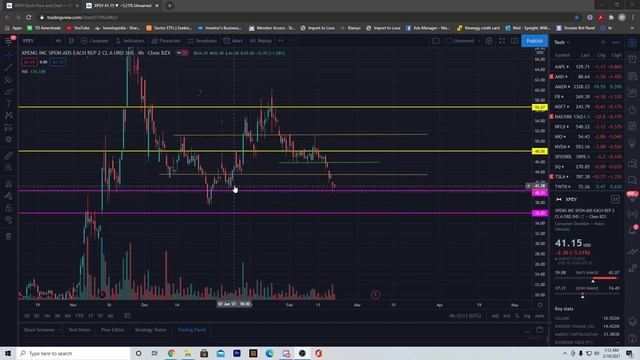Open chart settings gear icon

click(489, 41)
